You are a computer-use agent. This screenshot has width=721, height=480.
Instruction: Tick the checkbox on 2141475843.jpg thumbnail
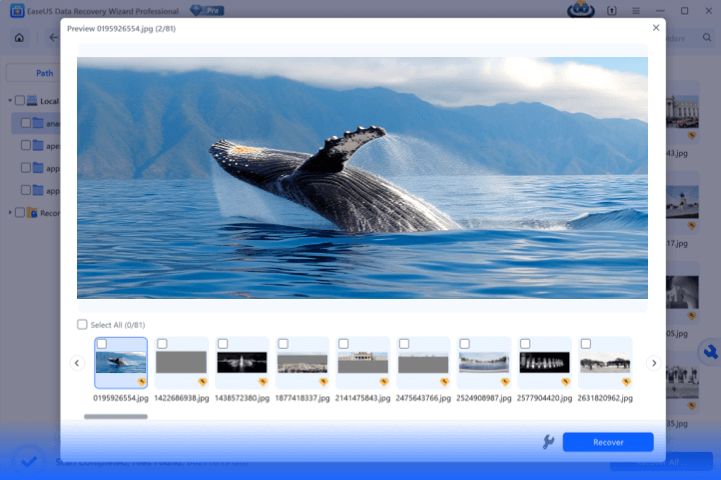click(x=343, y=344)
